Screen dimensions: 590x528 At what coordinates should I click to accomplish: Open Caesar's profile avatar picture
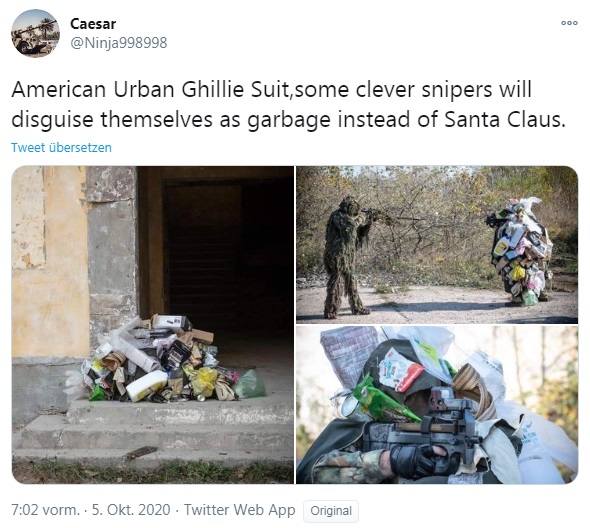point(35,33)
